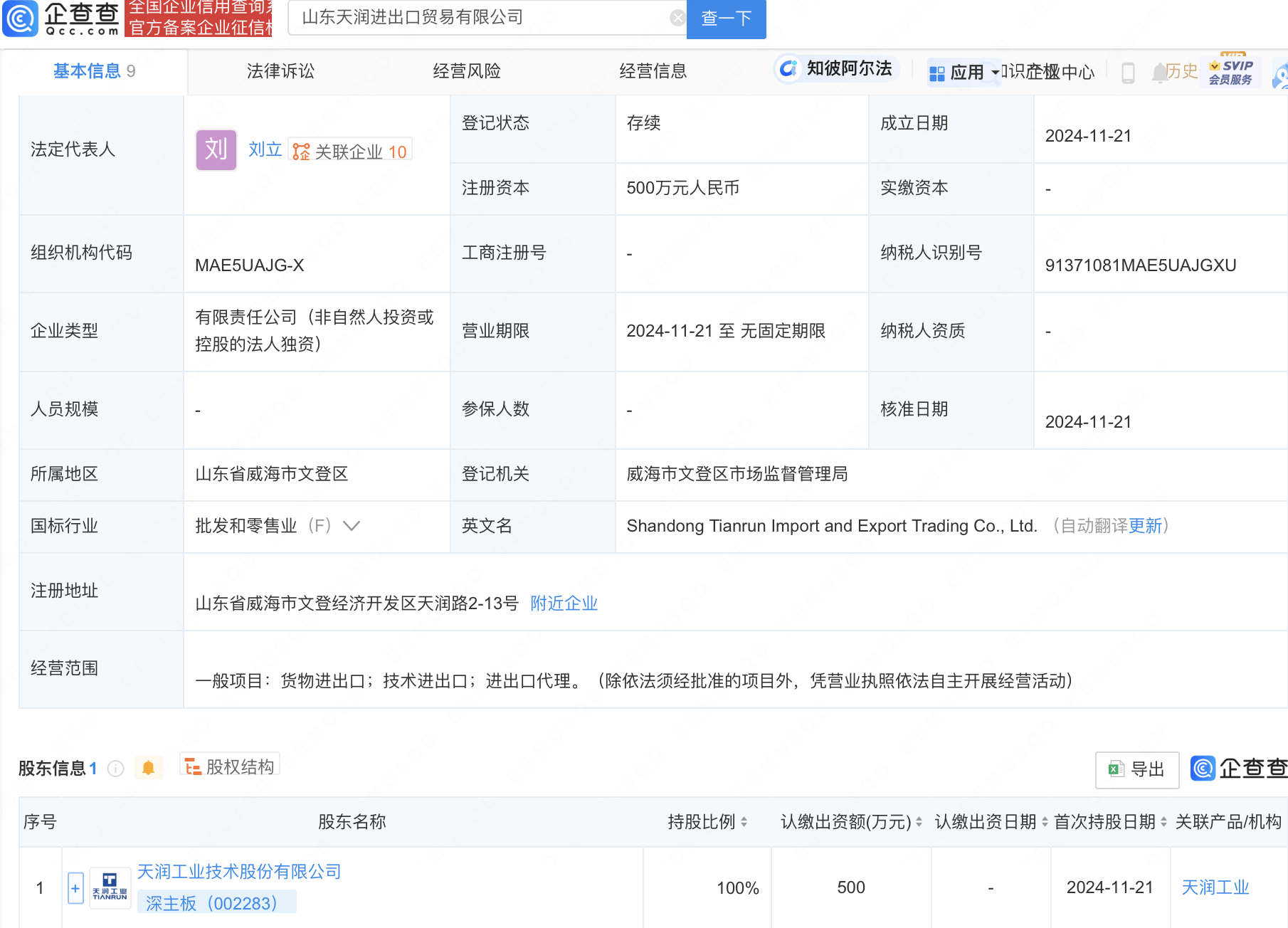Open 附近企业 nearby companies link

[x=564, y=603]
